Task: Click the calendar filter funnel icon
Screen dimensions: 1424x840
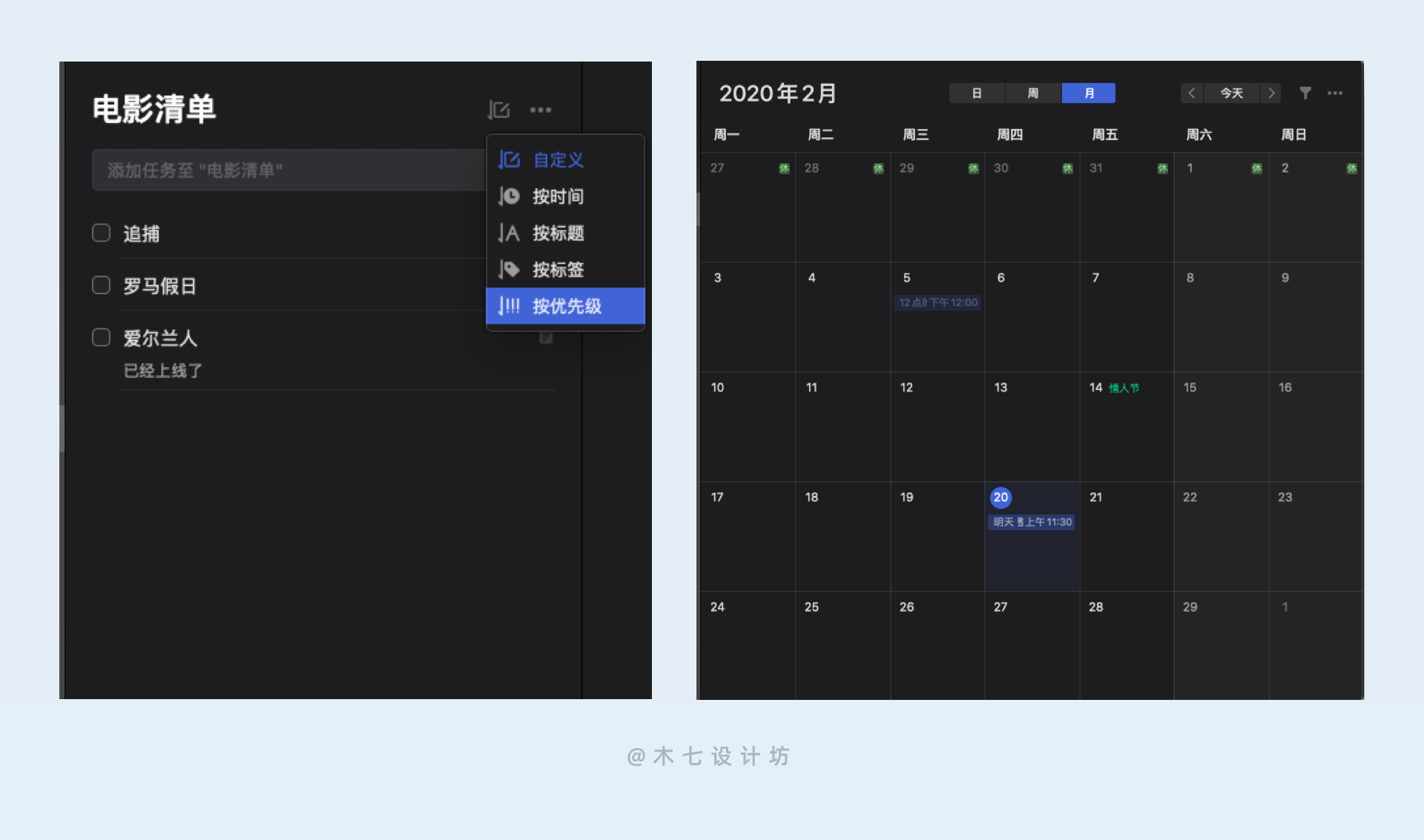Action: point(1305,93)
